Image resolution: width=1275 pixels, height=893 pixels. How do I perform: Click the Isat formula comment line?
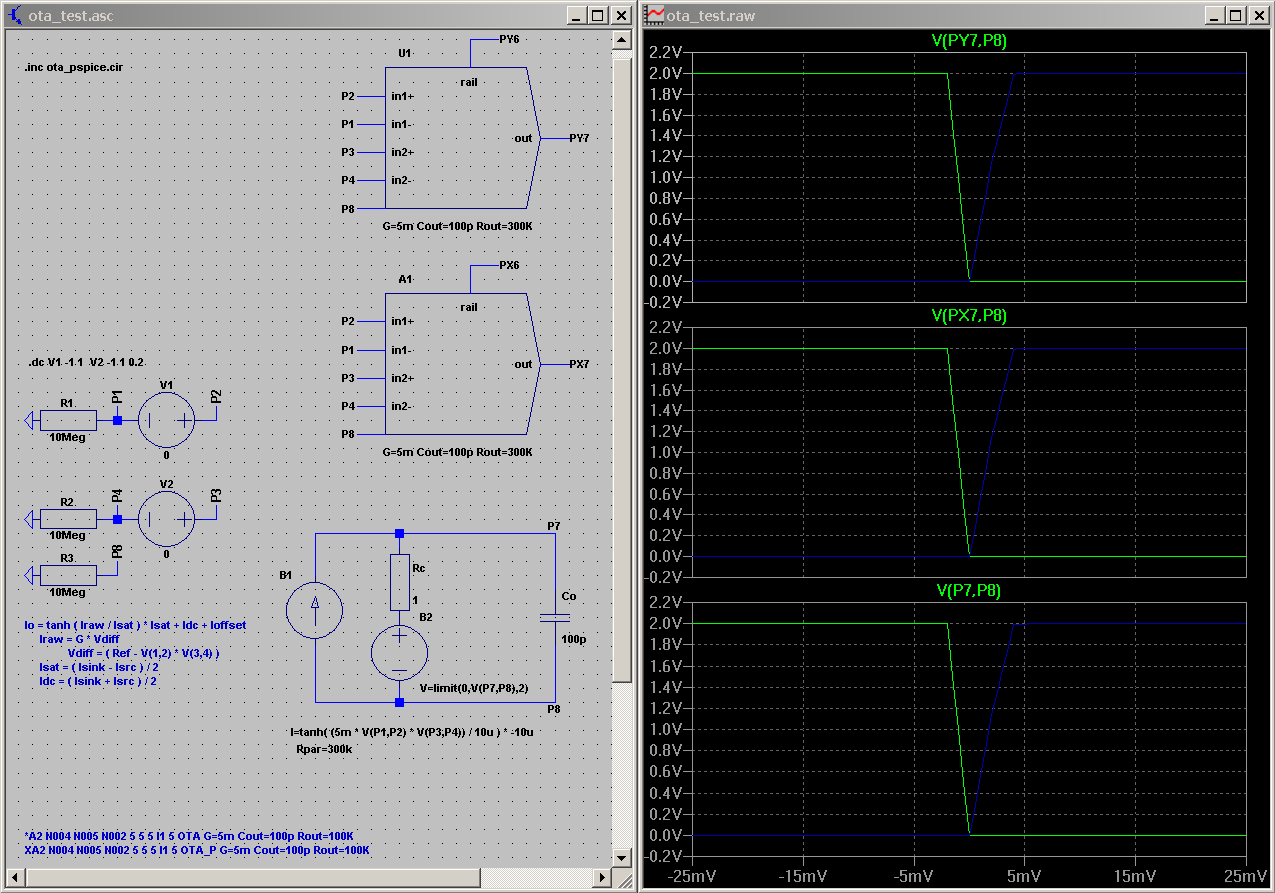pos(98,667)
